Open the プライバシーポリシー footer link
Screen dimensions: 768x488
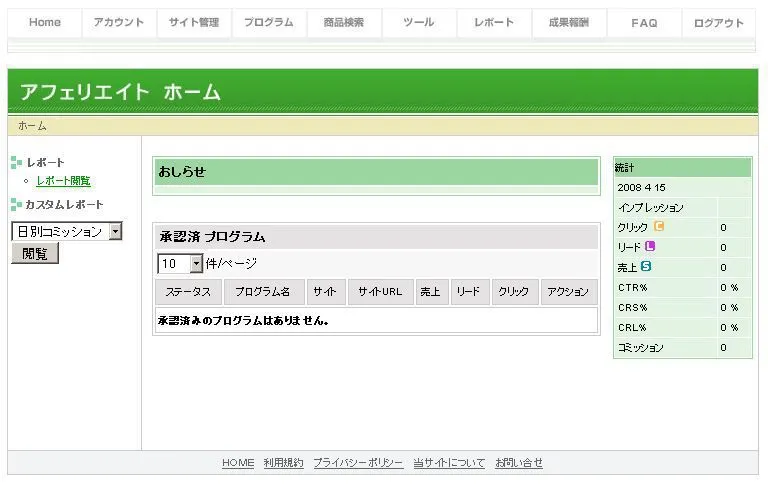[358, 463]
